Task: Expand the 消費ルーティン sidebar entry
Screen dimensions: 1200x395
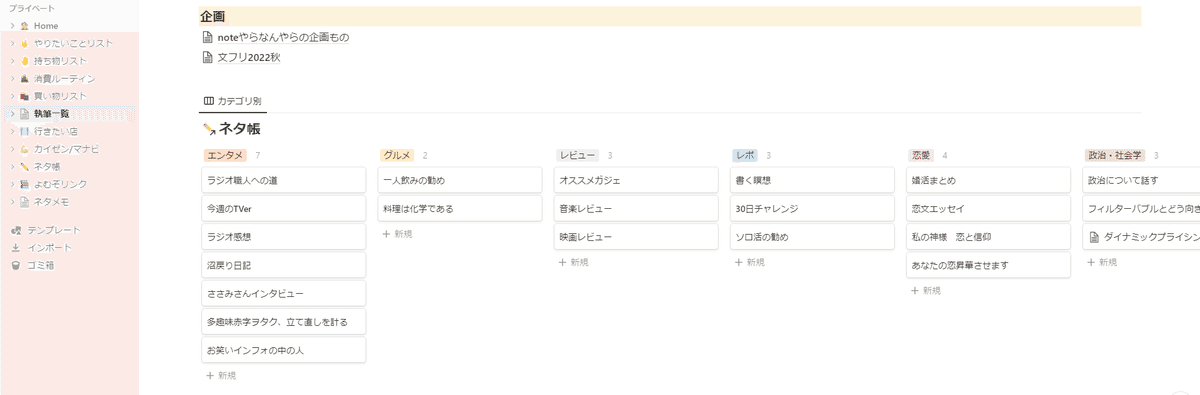Action: (12, 78)
